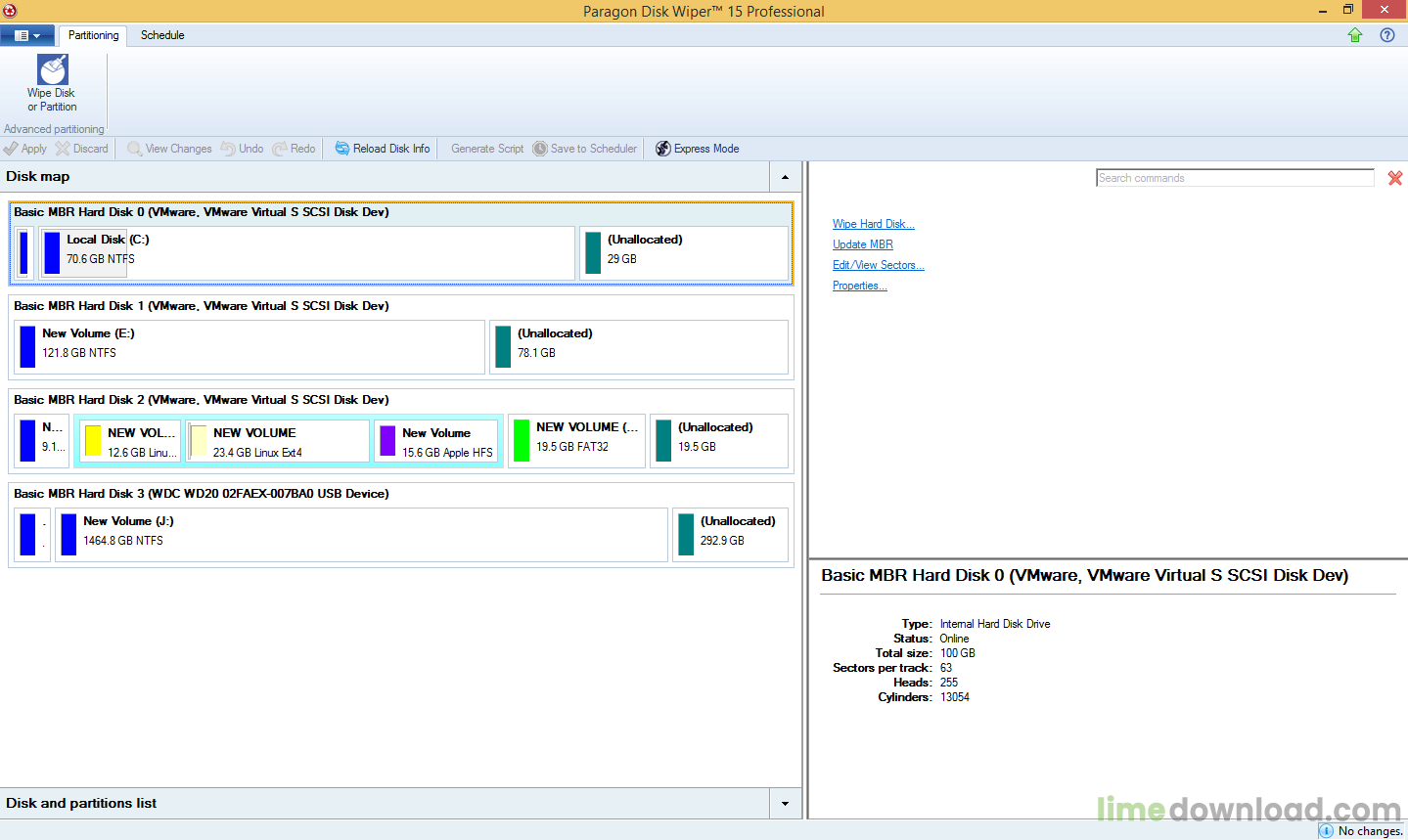
Task: Expand the Disk and partitions list
Action: [785, 804]
